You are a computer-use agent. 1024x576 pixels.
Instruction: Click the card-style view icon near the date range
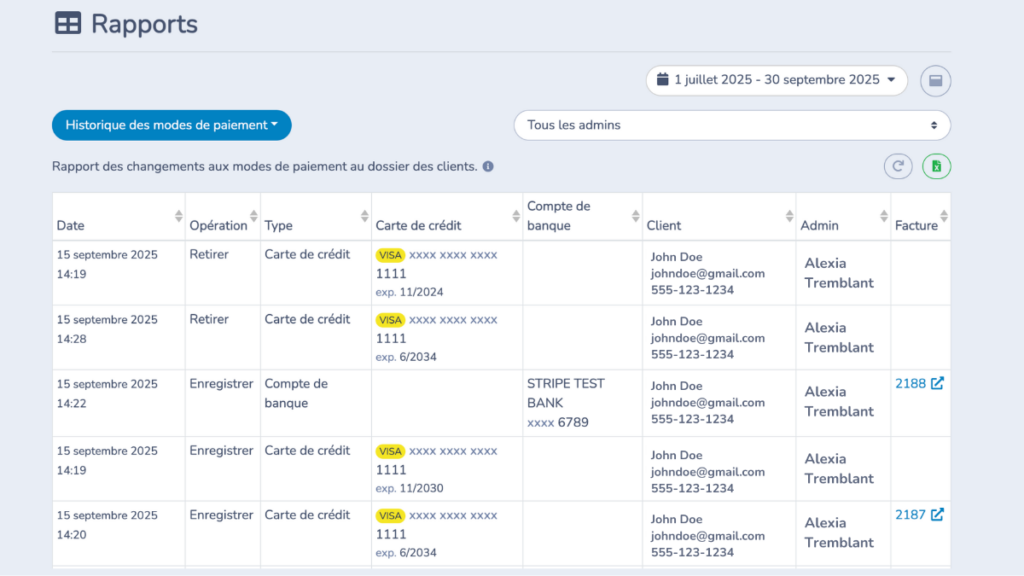(x=935, y=81)
